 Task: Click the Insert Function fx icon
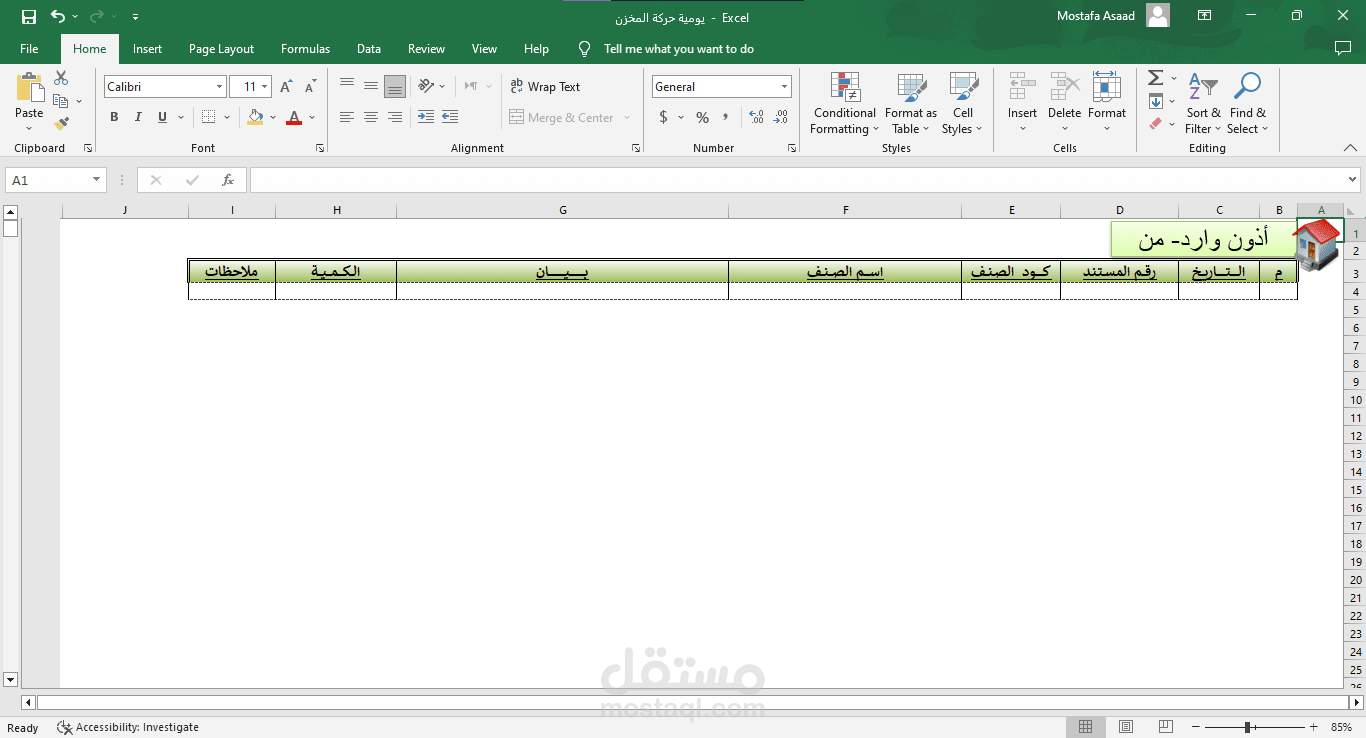point(228,180)
